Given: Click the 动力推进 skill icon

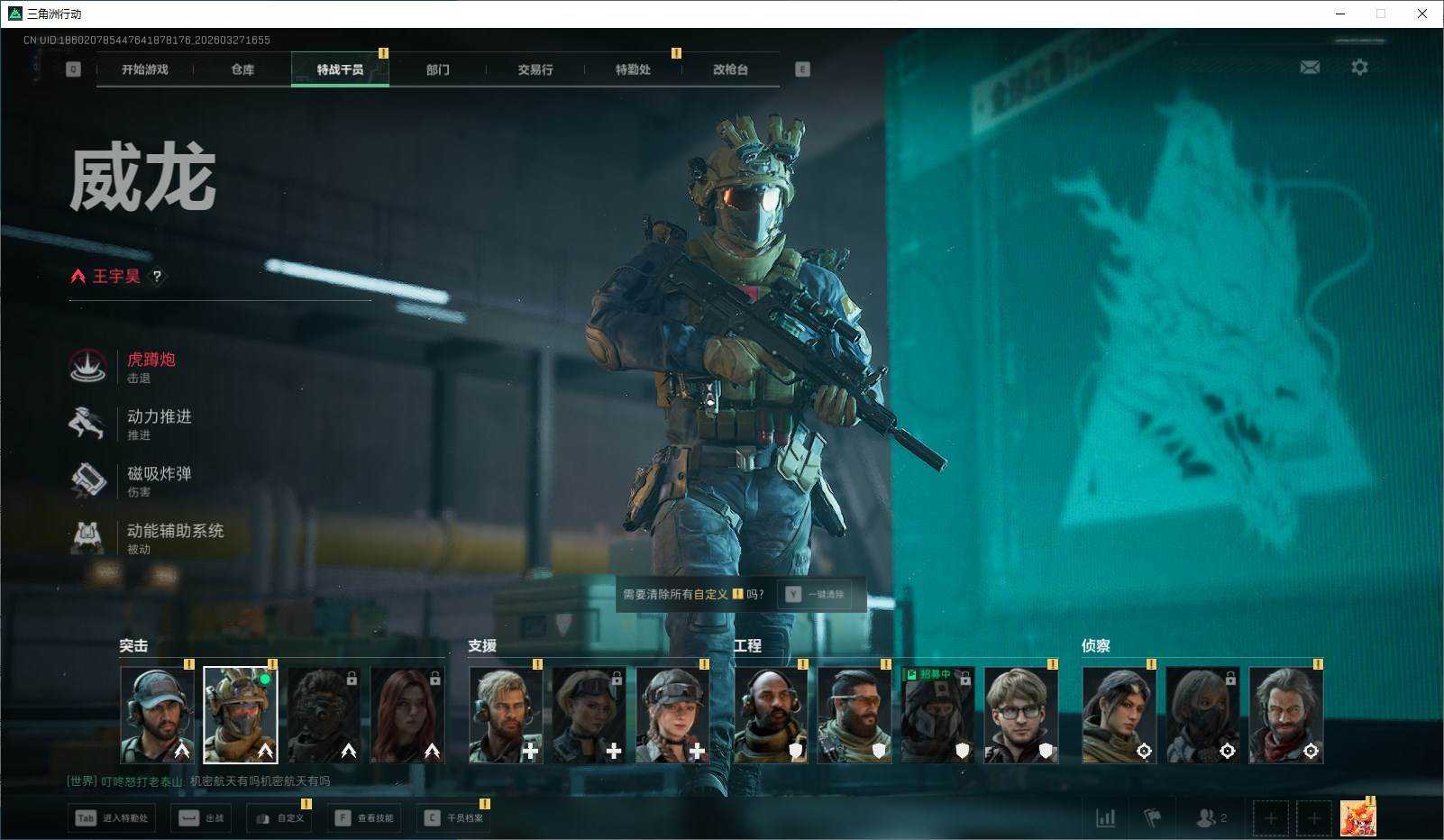Looking at the screenshot, I should [87, 423].
